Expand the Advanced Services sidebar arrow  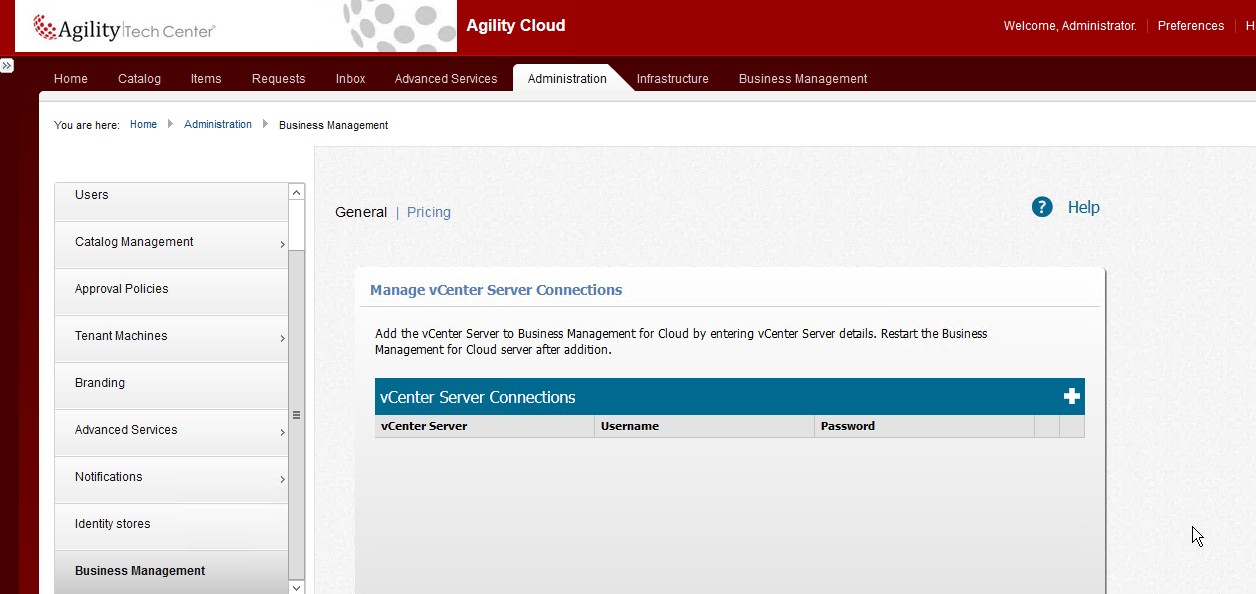(x=282, y=432)
